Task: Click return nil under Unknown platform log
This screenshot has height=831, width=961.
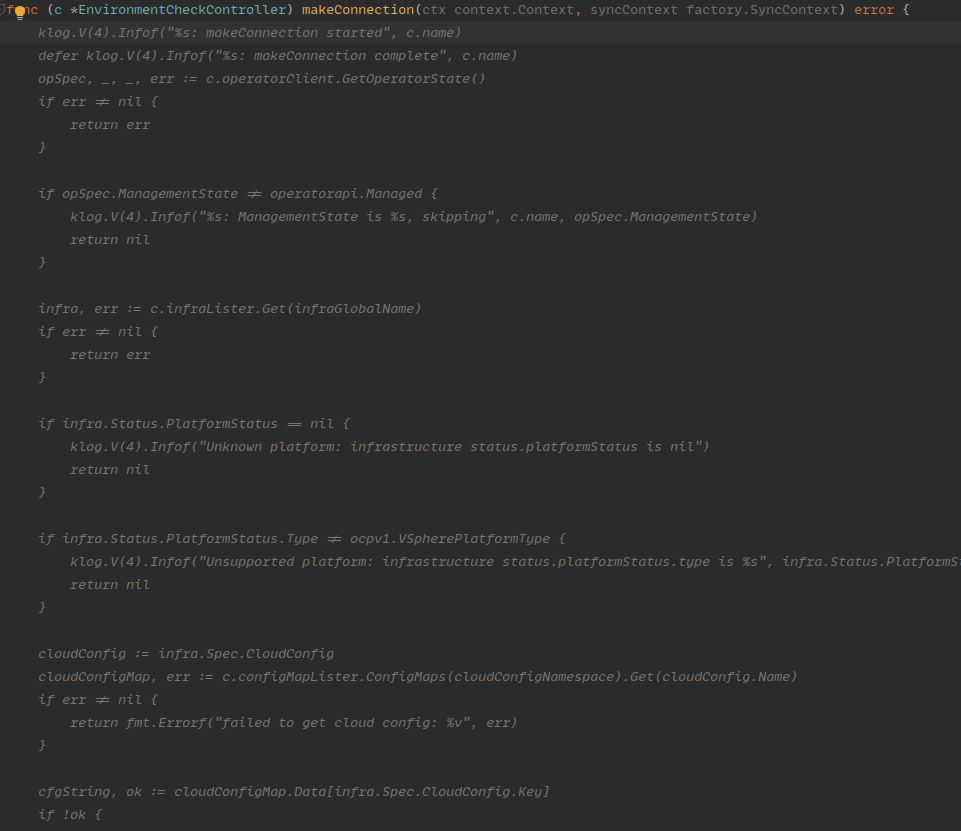Action: pyautogui.click(x=110, y=469)
